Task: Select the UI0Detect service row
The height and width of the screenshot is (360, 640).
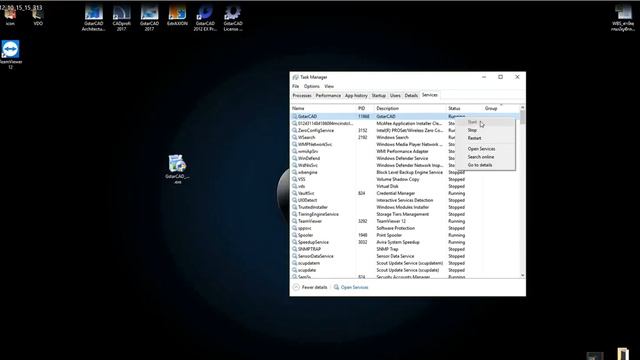Action: click(405, 200)
